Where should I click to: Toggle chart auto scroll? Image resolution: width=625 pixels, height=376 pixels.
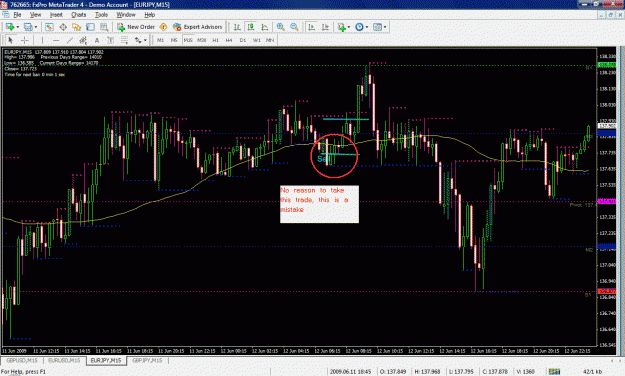pos(312,27)
